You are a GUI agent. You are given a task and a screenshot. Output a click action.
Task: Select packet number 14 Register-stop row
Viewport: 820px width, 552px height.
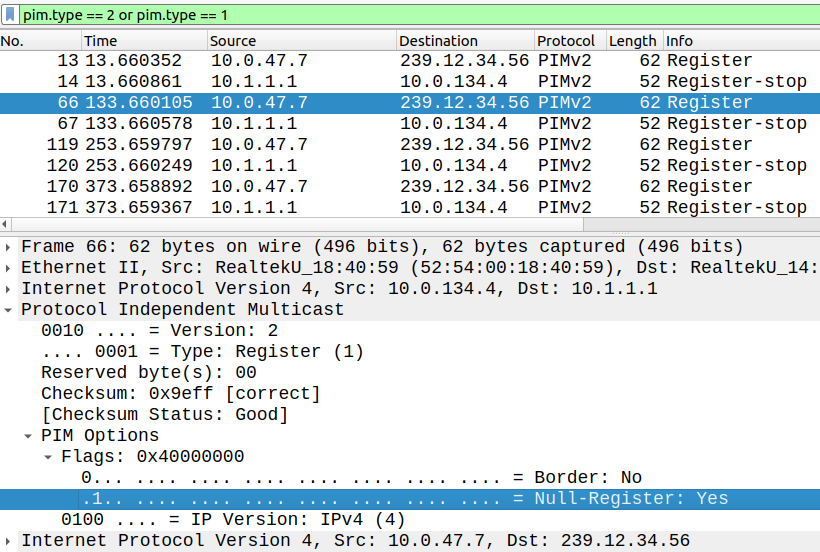[x=410, y=82]
